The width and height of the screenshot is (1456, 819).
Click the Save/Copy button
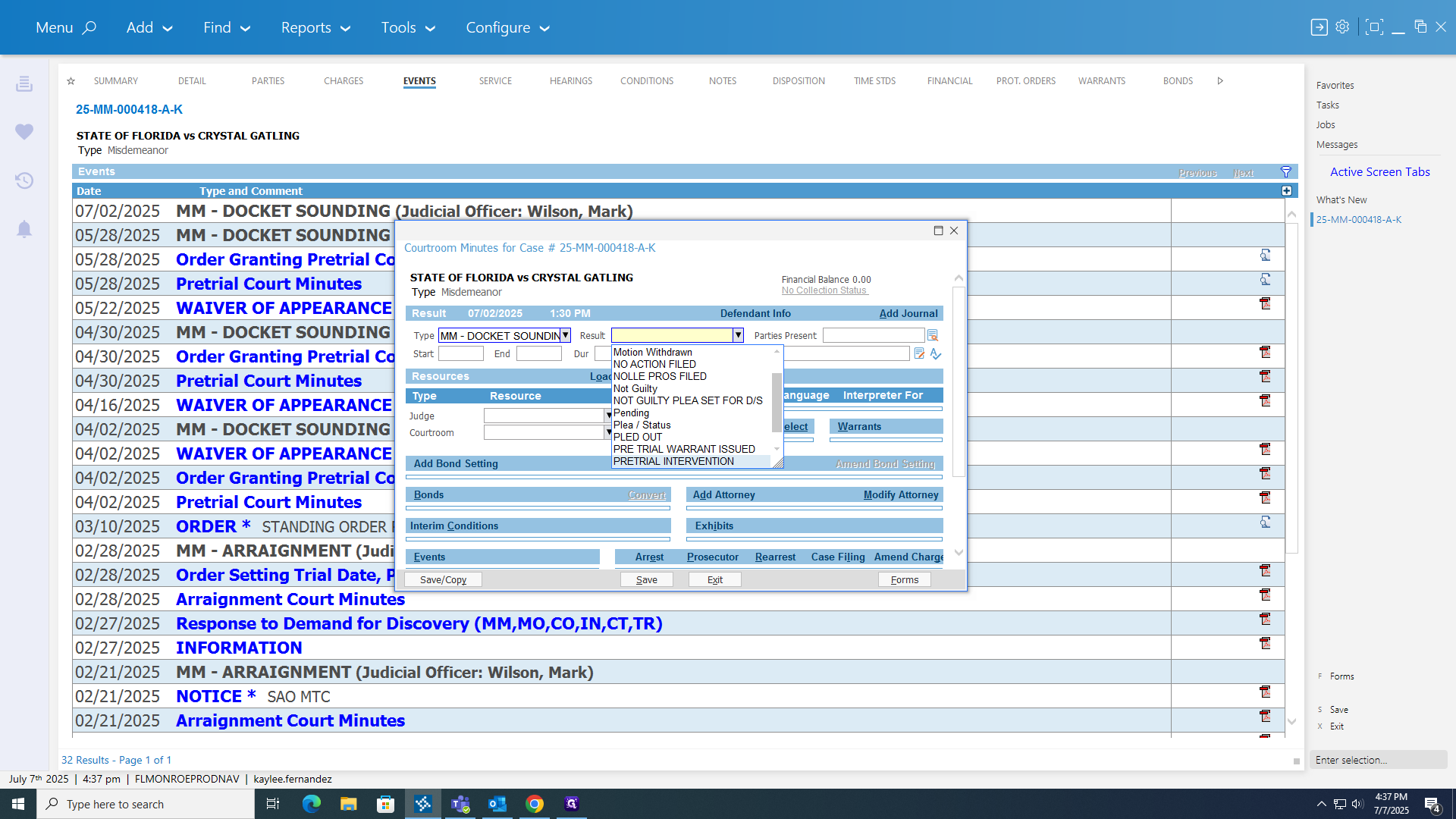click(444, 579)
